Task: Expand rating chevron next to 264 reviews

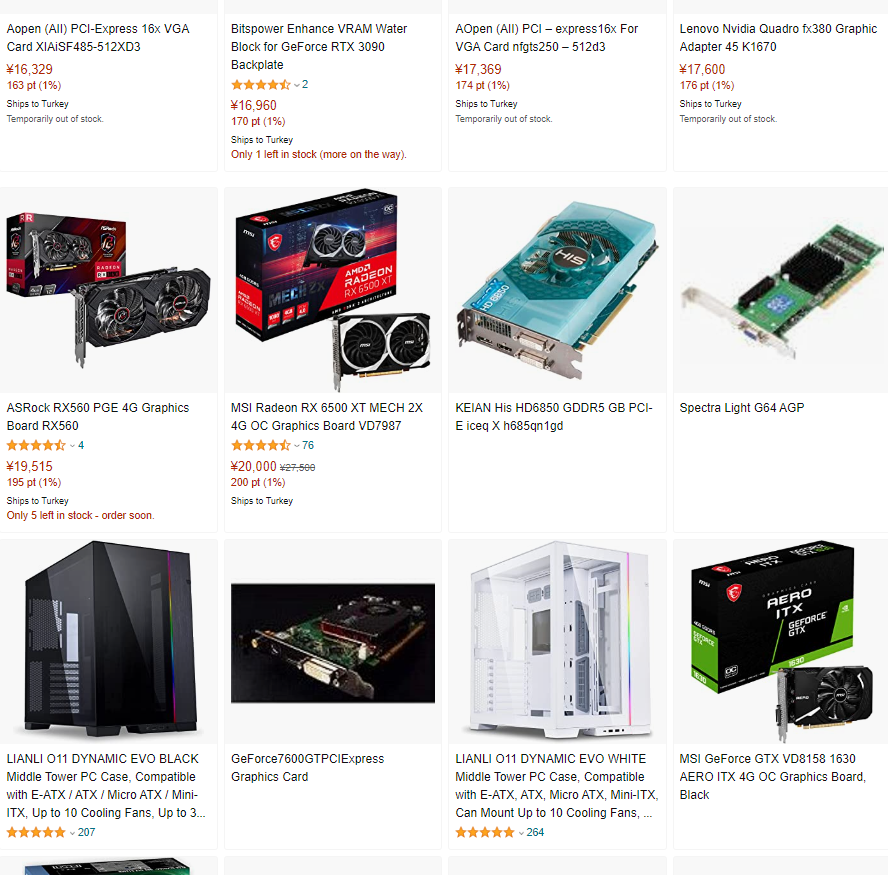Action: tap(521, 833)
